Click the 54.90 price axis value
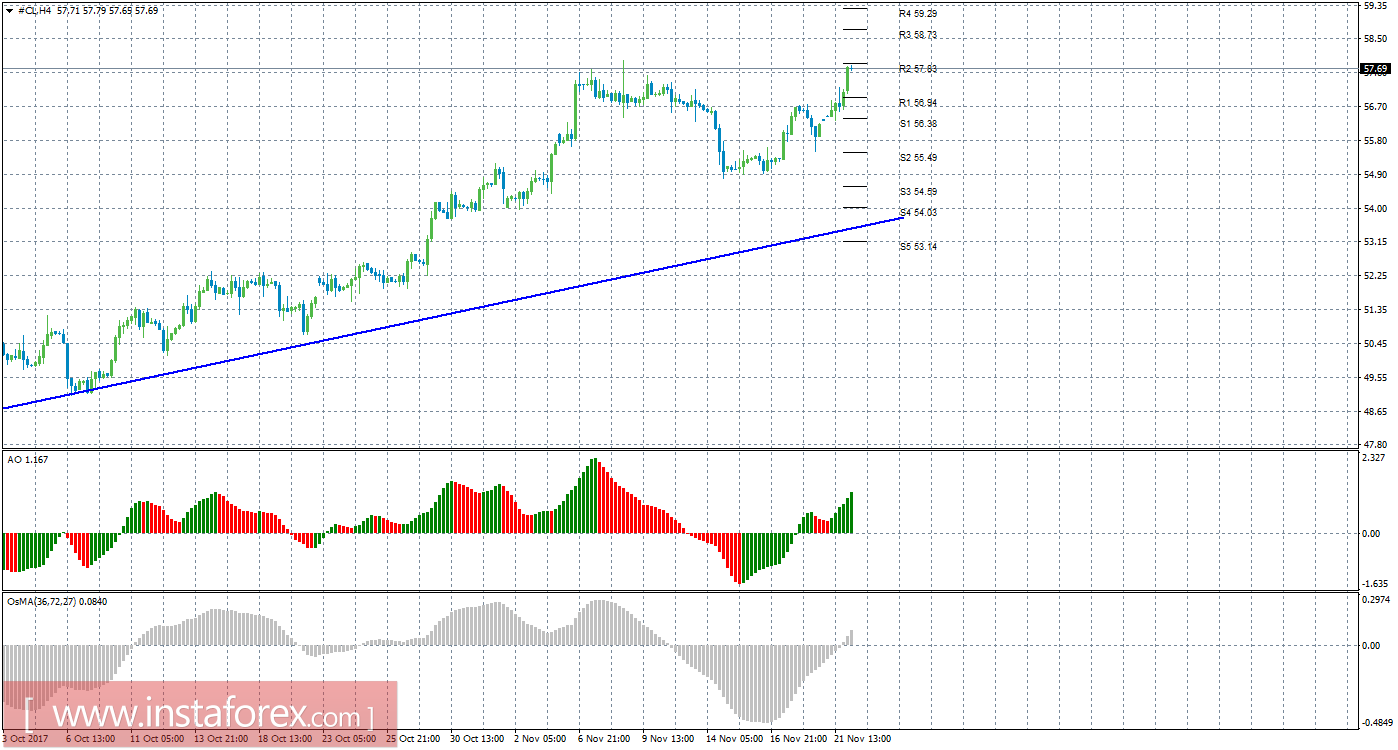1398x750 pixels. tap(1375, 175)
